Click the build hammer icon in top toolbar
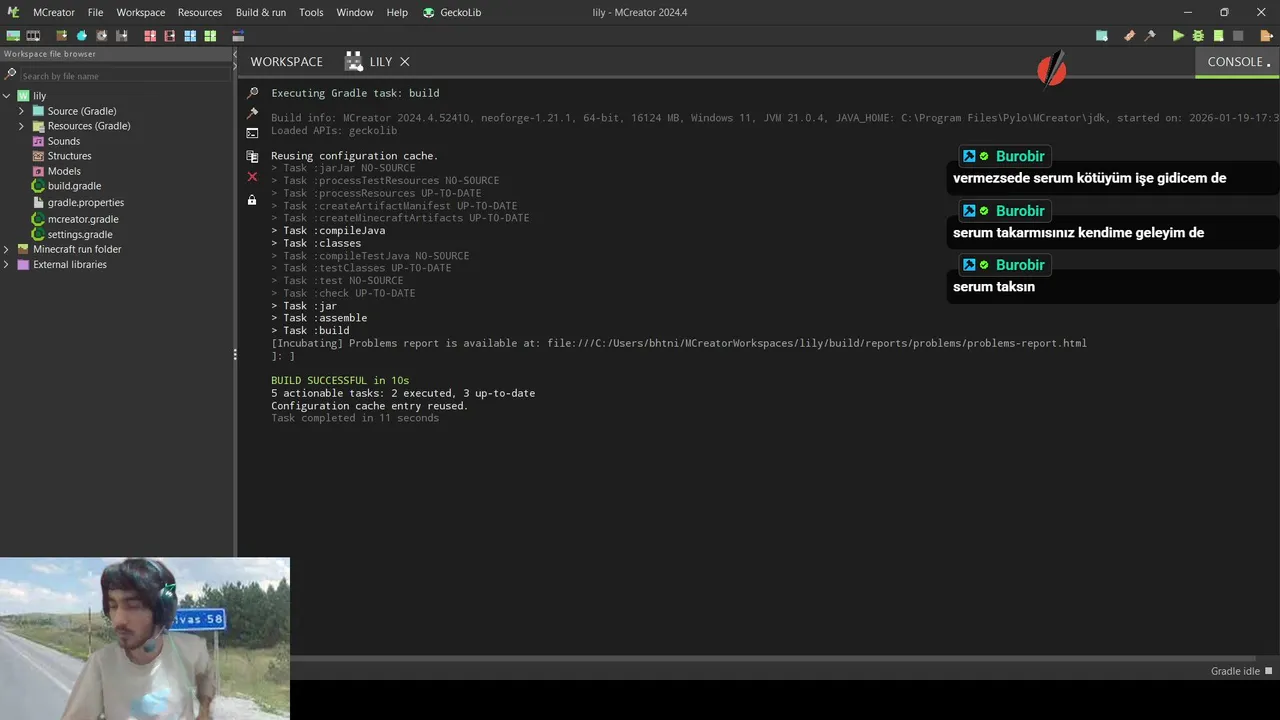The width and height of the screenshot is (1280, 720). point(1150,36)
